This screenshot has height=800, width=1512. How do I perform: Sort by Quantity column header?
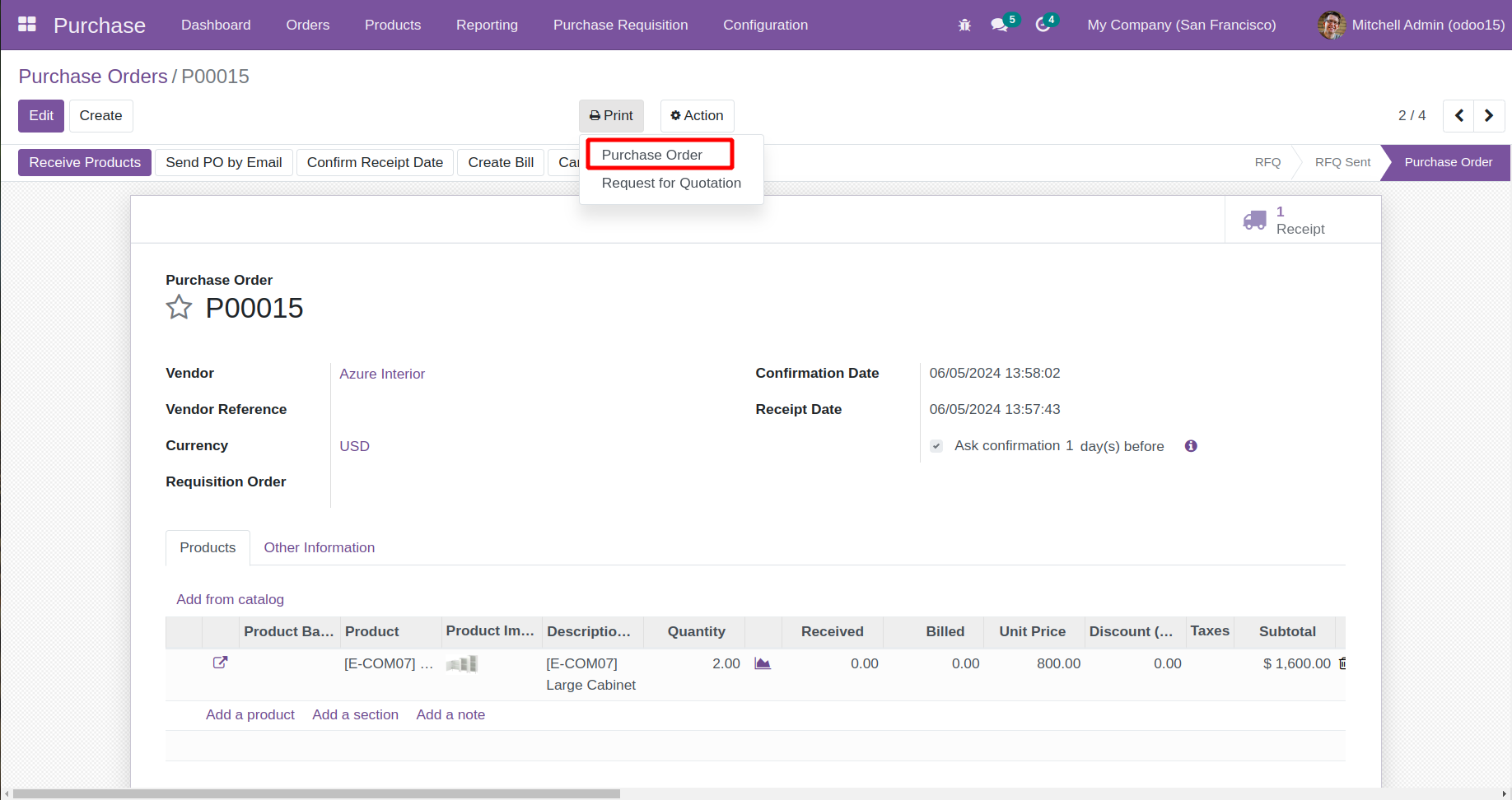[x=696, y=631]
